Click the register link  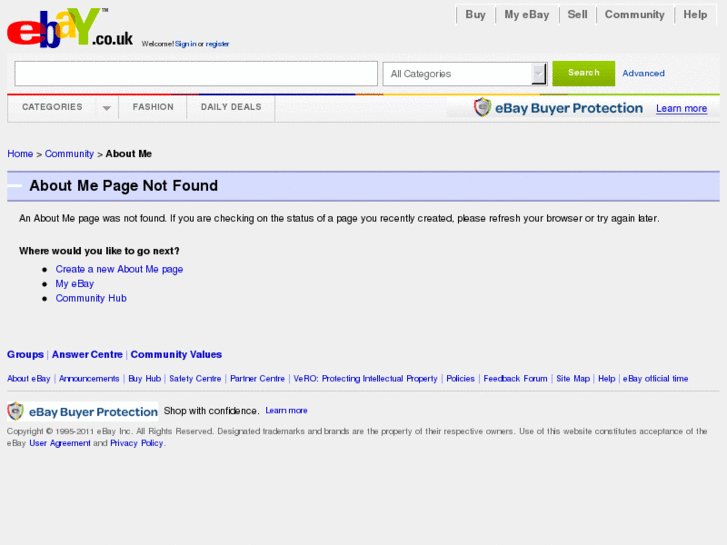click(217, 44)
